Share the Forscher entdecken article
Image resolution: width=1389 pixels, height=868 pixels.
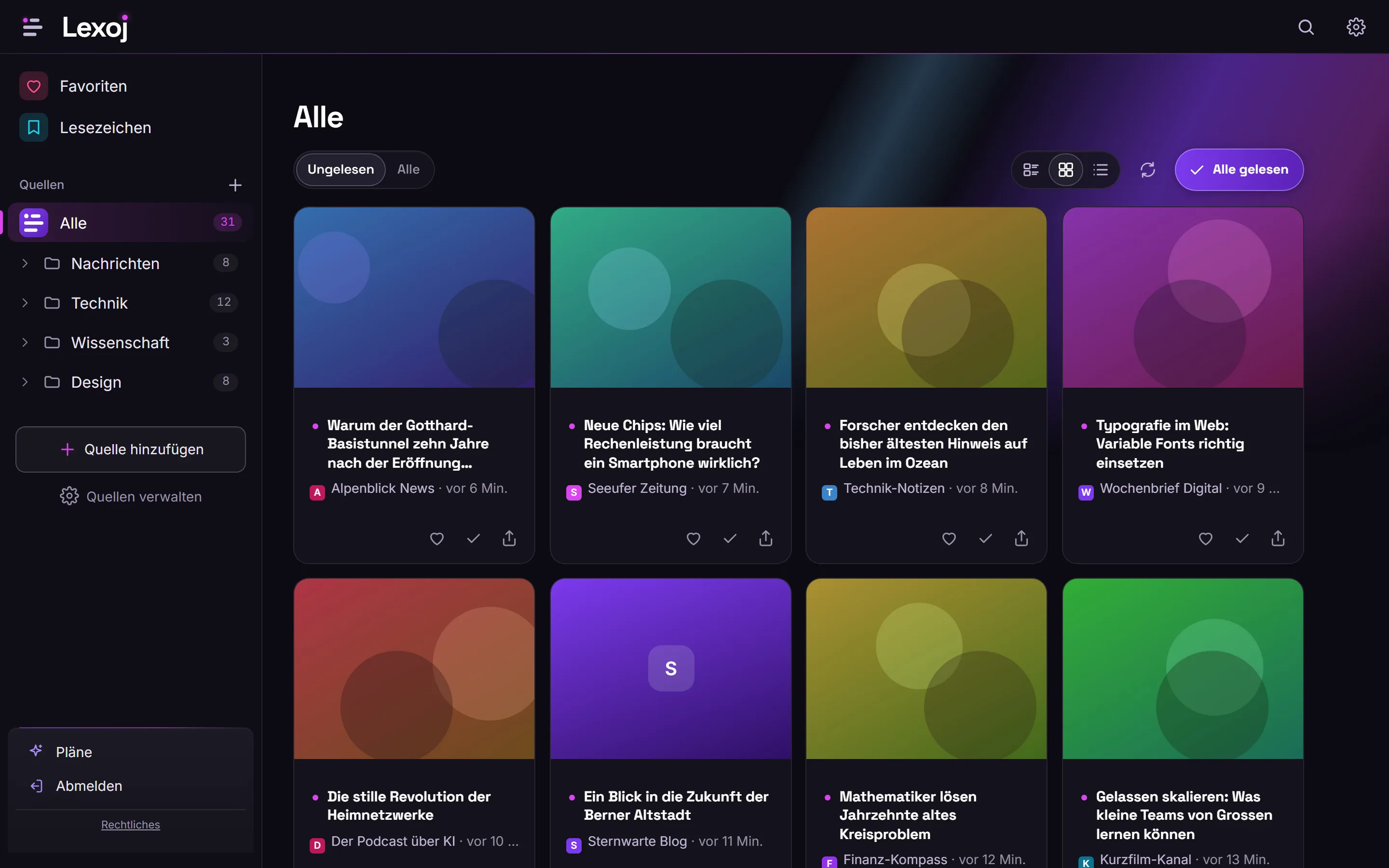[x=1021, y=539]
